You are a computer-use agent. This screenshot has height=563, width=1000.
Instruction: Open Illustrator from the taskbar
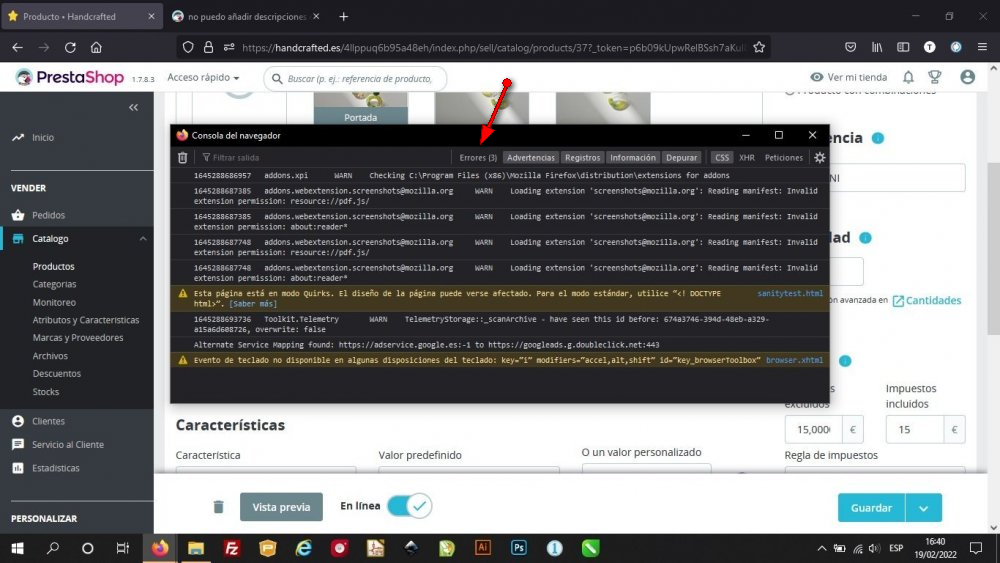pyautogui.click(x=483, y=548)
